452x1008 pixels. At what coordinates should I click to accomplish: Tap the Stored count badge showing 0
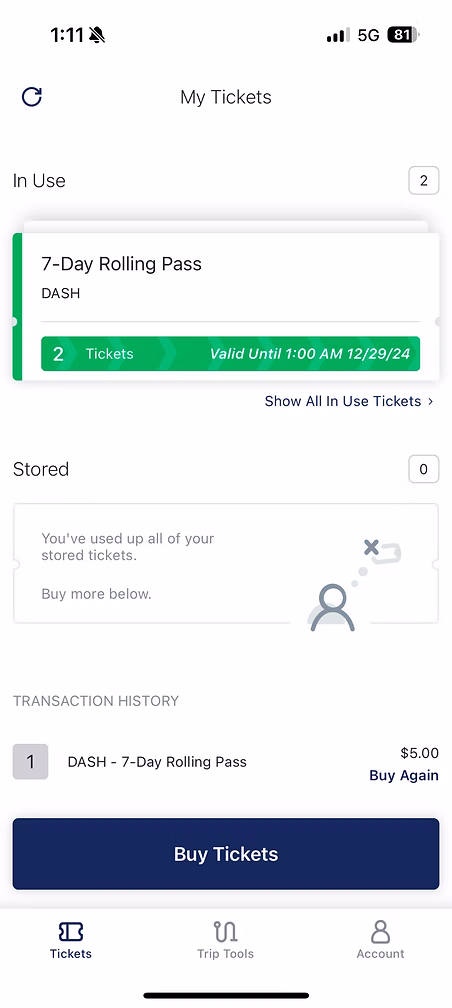click(424, 469)
